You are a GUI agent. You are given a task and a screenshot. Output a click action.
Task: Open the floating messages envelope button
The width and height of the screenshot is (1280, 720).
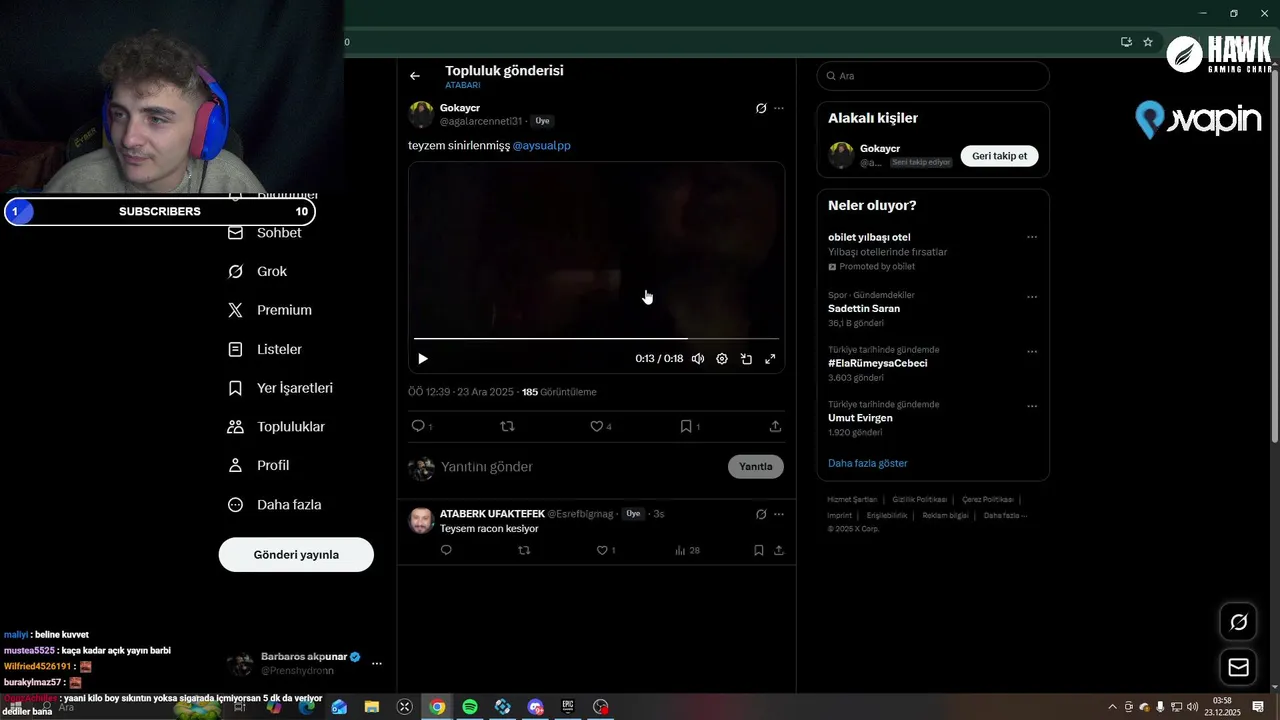pos(1239,667)
